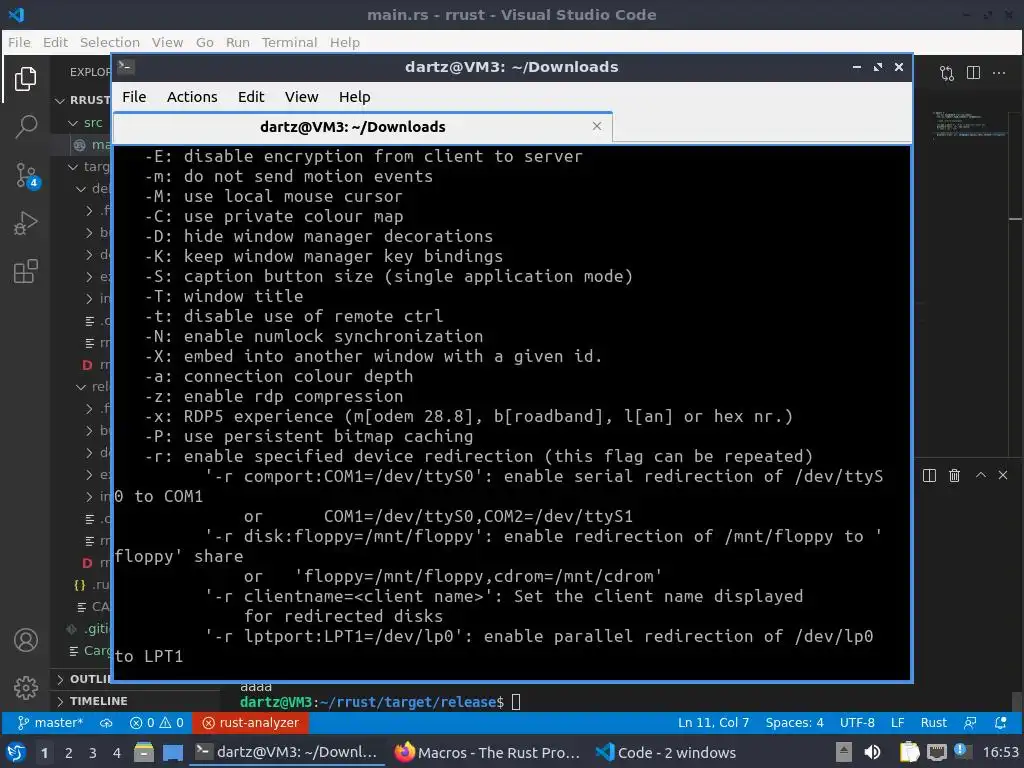Click the removable media eject tray icon
The width and height of the screenshot is (1024, 768).
844,753
